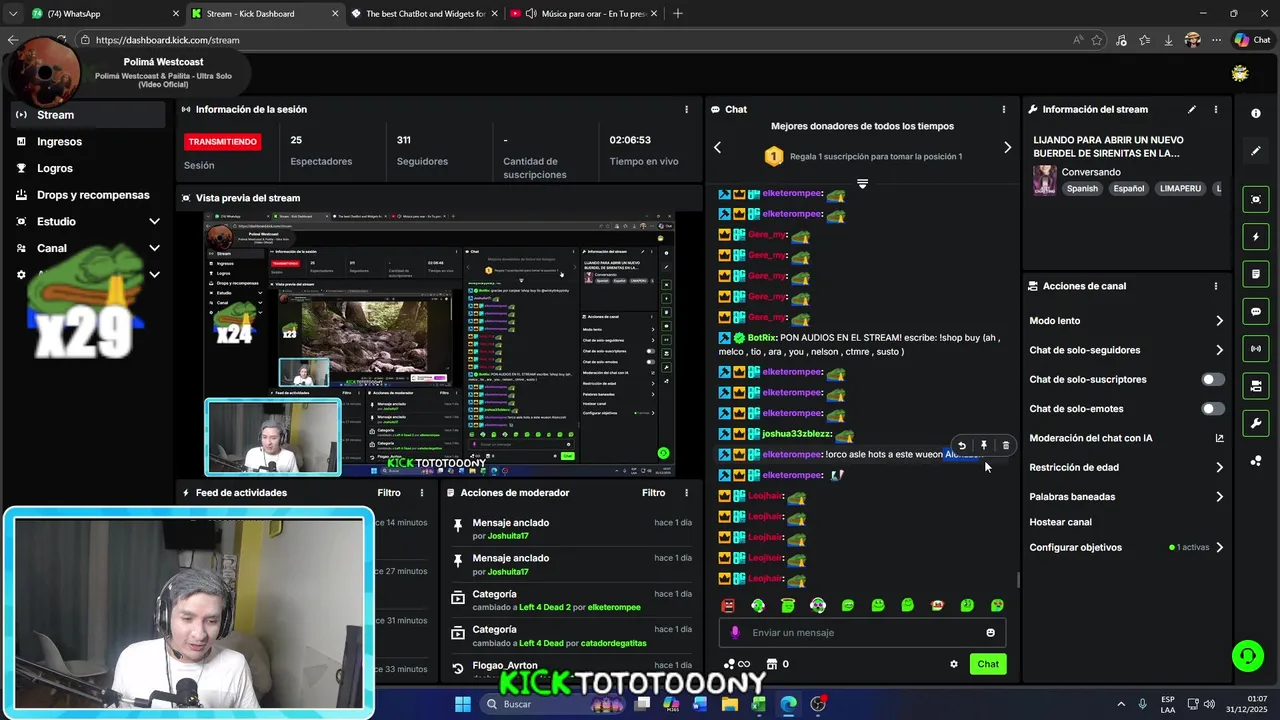Expand Chat de solo-seguidores settings
The height and width of the screenshot is (720, 1280).
(x=1219, y=350)
